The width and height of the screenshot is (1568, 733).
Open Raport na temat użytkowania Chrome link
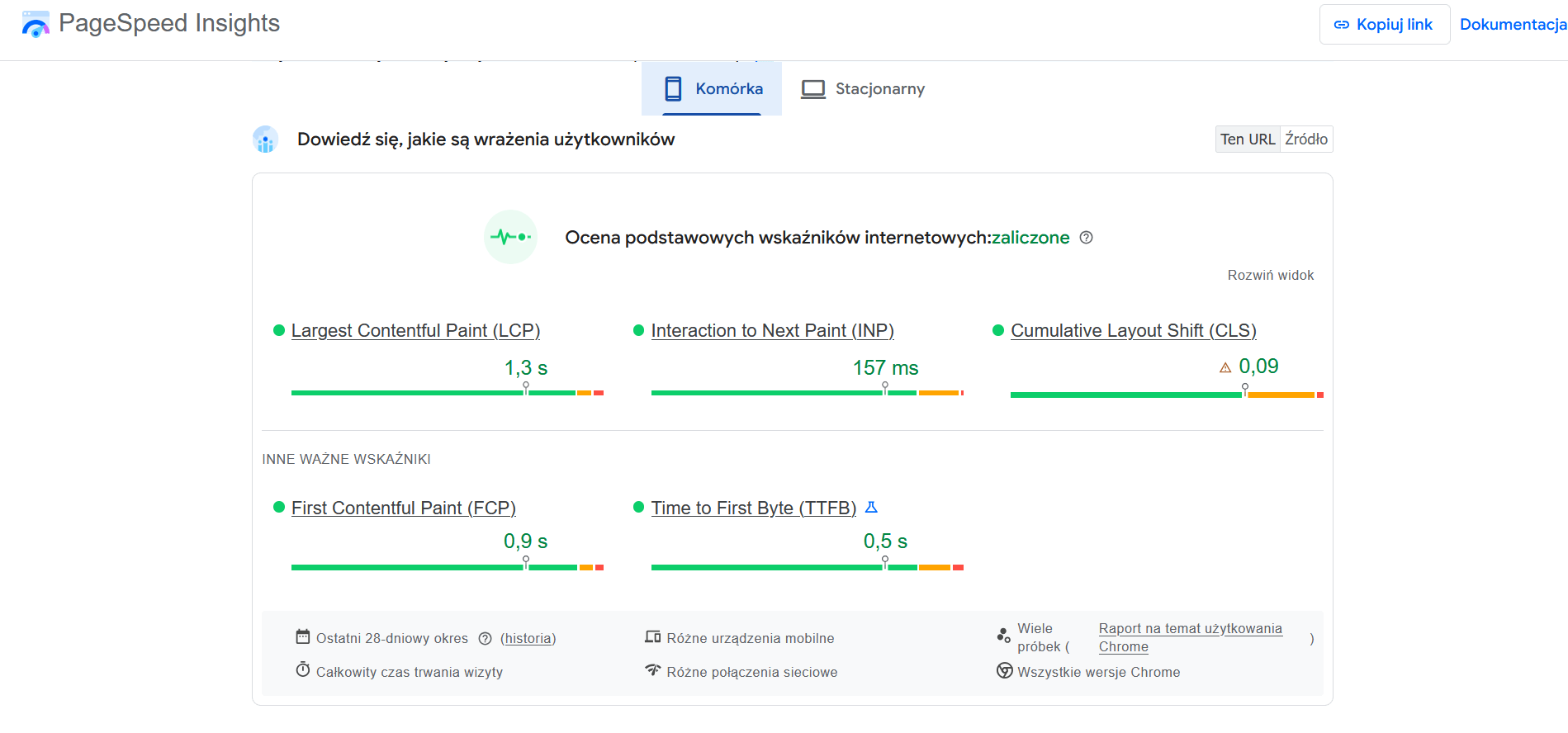(1190, 637)
